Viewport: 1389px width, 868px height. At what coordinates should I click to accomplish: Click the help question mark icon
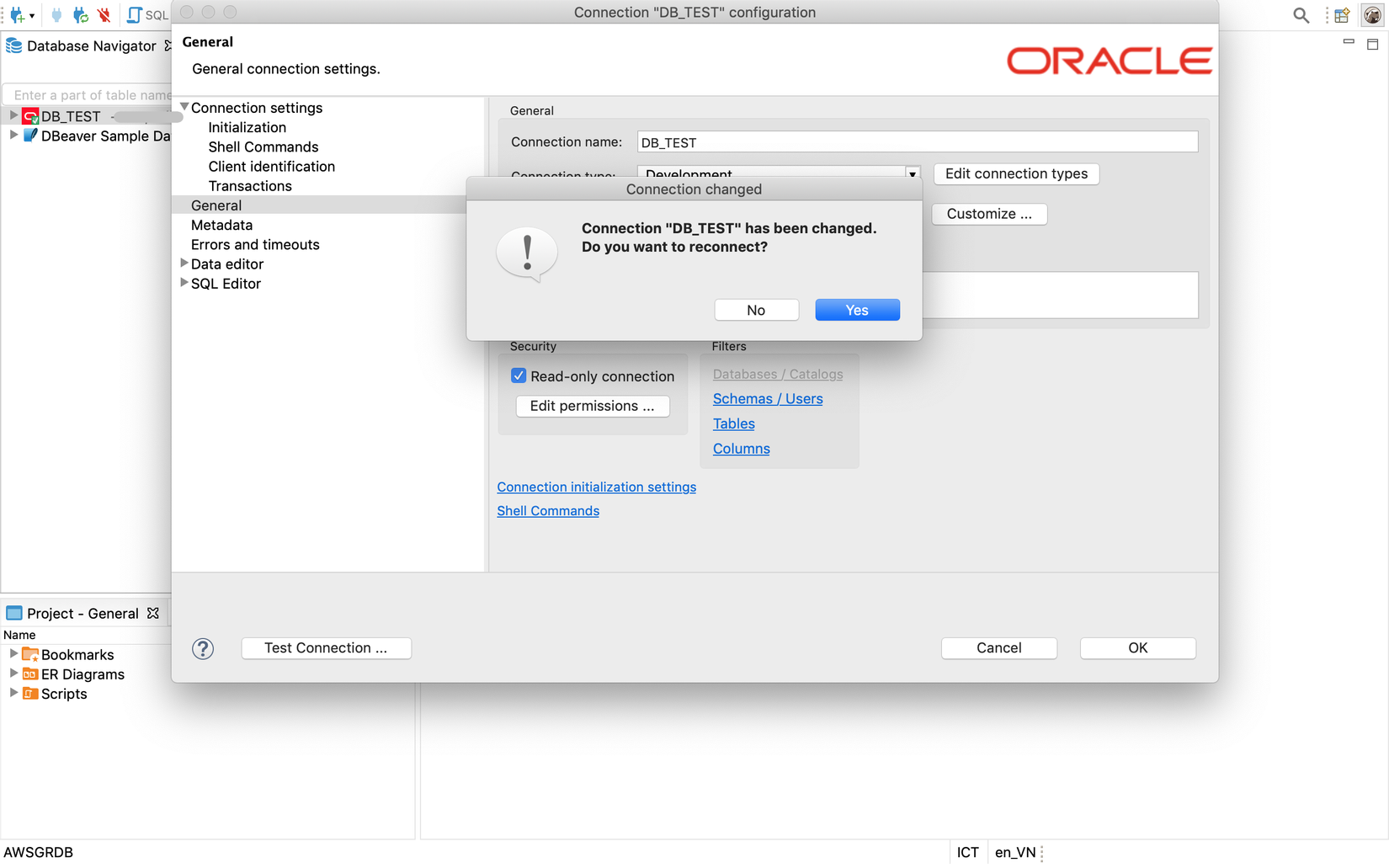[203, 648]
